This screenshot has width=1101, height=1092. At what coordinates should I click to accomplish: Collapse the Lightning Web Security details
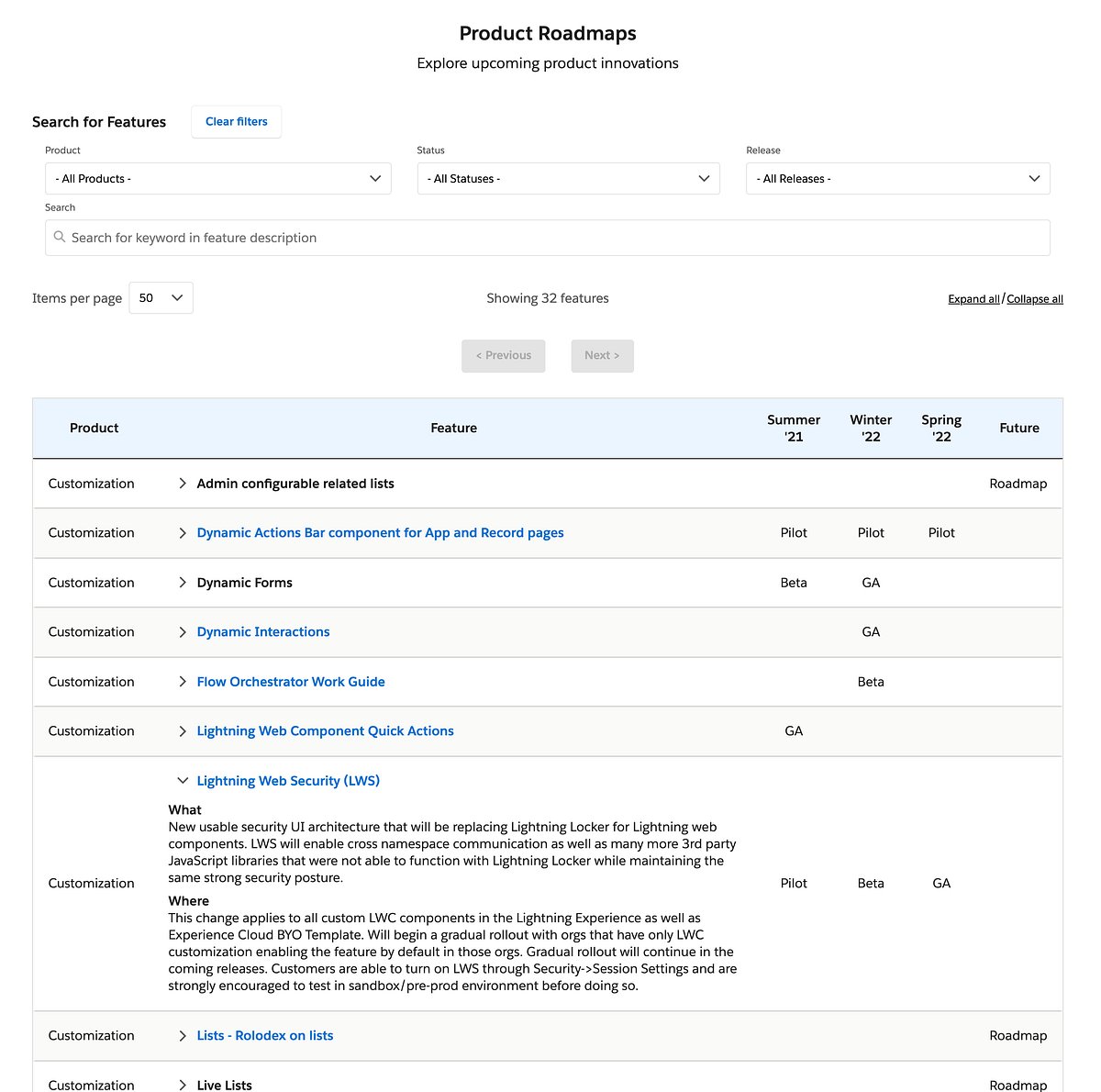coord(183,780)
